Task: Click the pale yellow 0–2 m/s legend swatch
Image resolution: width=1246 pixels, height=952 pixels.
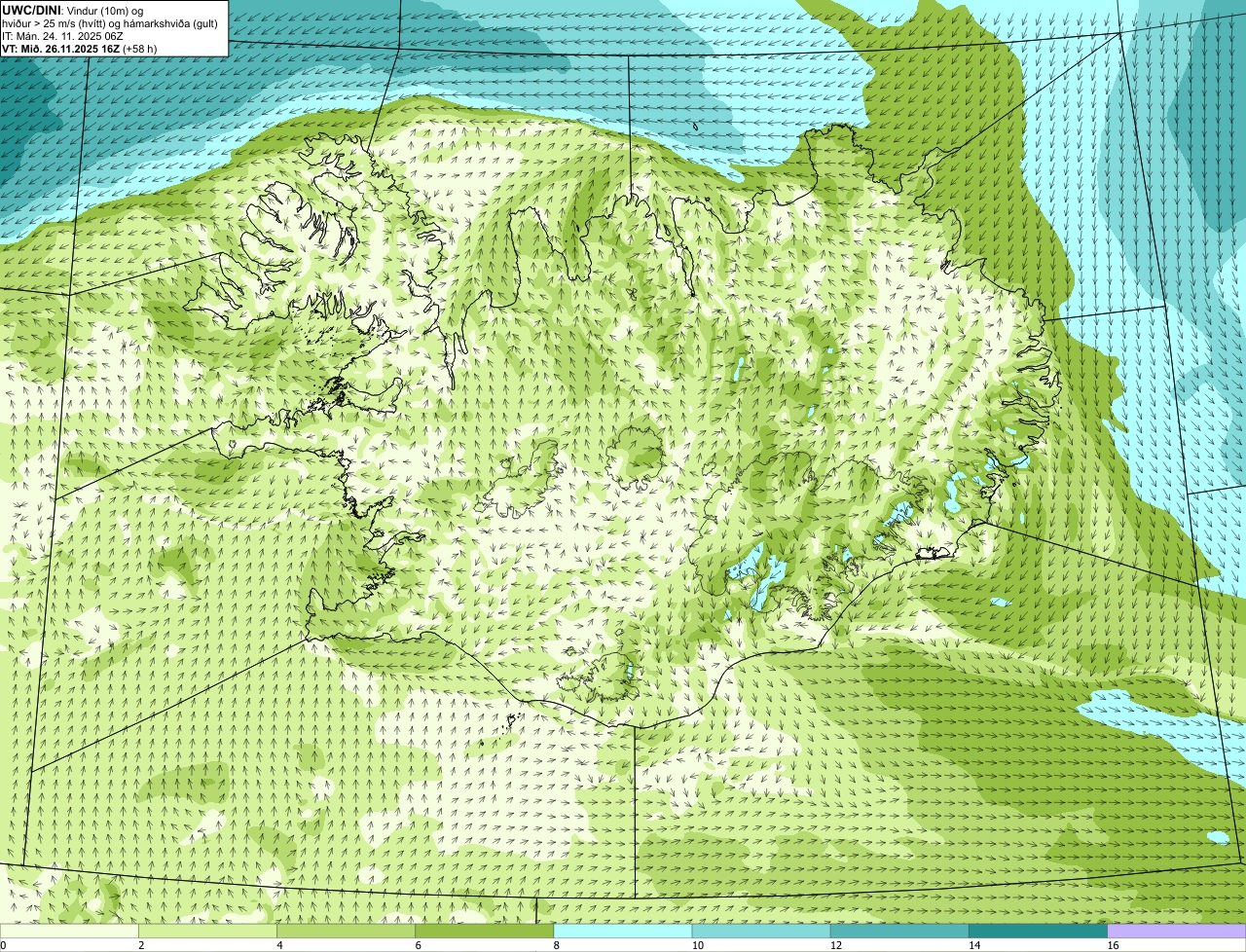Action: 69,931
